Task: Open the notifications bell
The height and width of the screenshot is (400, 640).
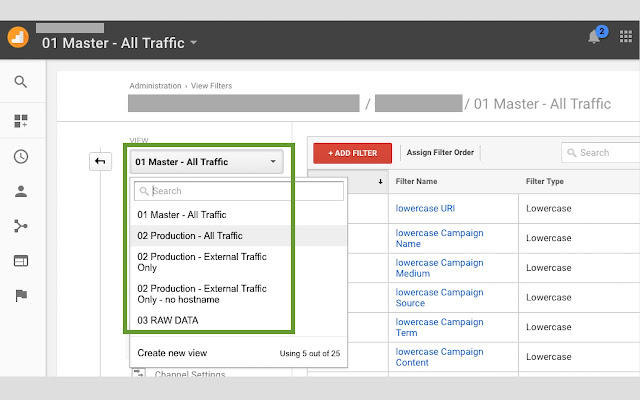Action: click(595, 38)
